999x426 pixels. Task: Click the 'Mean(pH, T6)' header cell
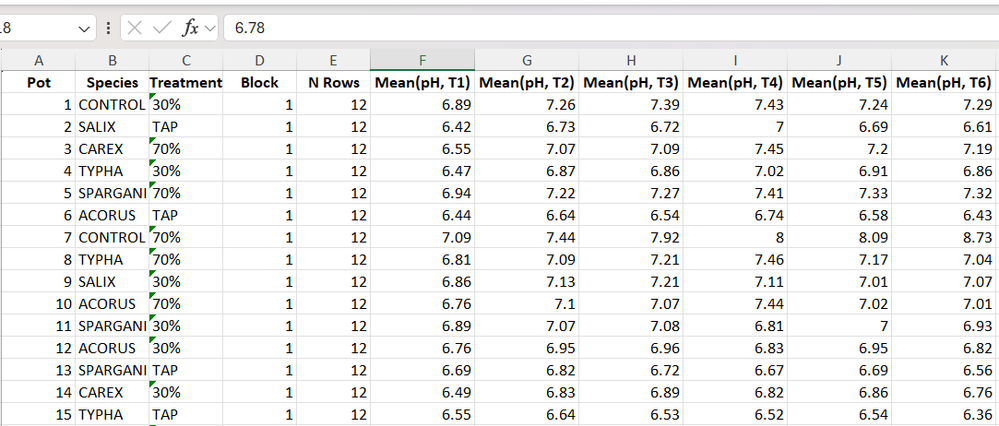[944, 82]
